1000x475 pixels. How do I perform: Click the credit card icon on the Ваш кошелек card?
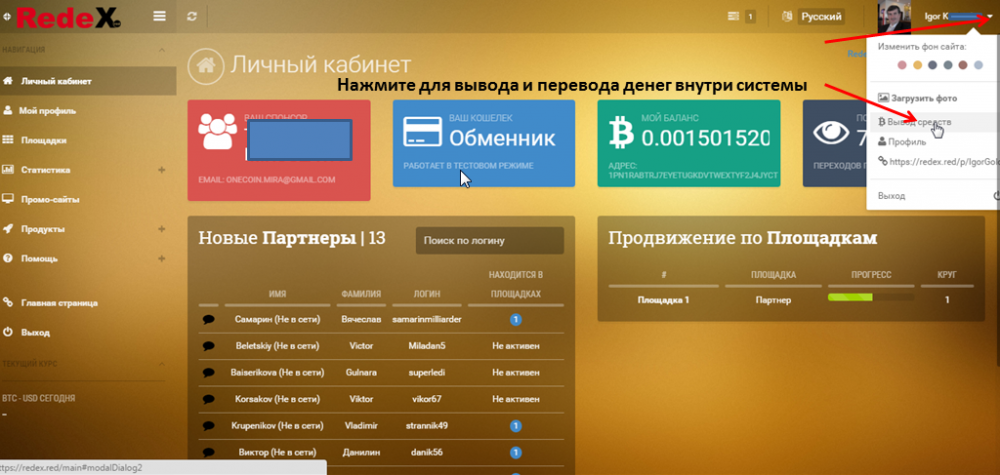(x=422, y=131)
